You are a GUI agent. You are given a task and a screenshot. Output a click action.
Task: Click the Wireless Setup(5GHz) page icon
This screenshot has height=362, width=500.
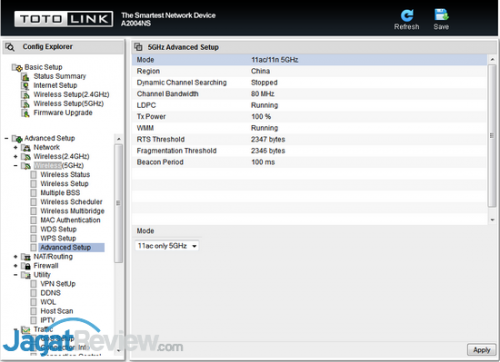pyautogui.click(x=25, y=104)
